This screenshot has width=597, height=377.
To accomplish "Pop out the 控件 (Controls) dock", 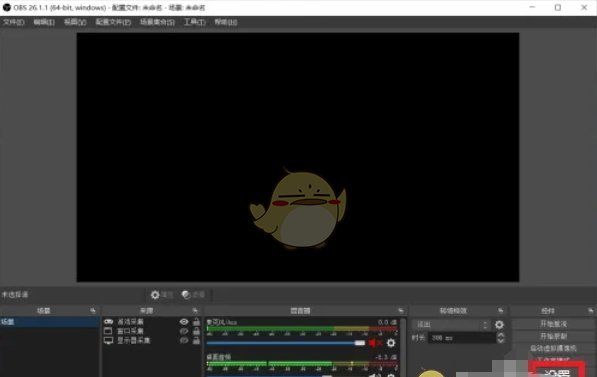I will [591, 311].
